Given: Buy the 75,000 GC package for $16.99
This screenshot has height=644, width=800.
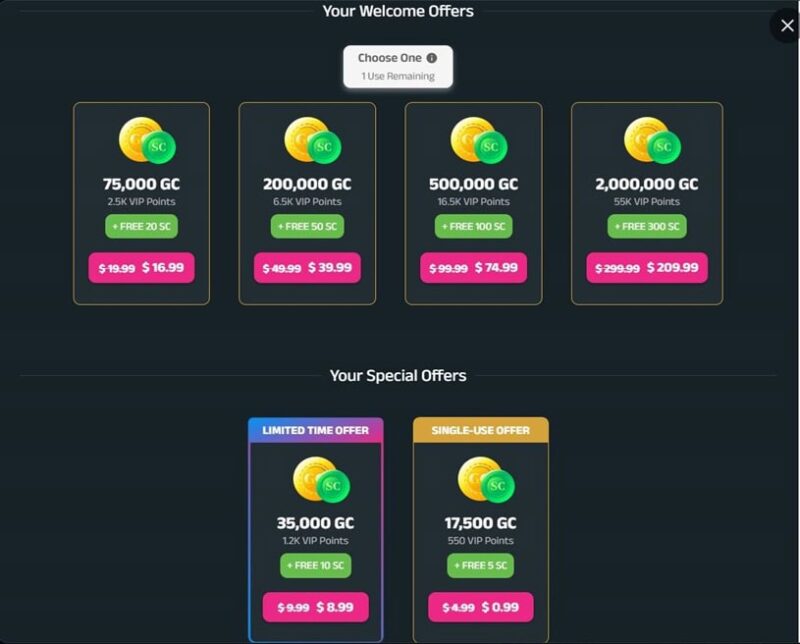Looking at the screenshot, I should pos(141,267).
